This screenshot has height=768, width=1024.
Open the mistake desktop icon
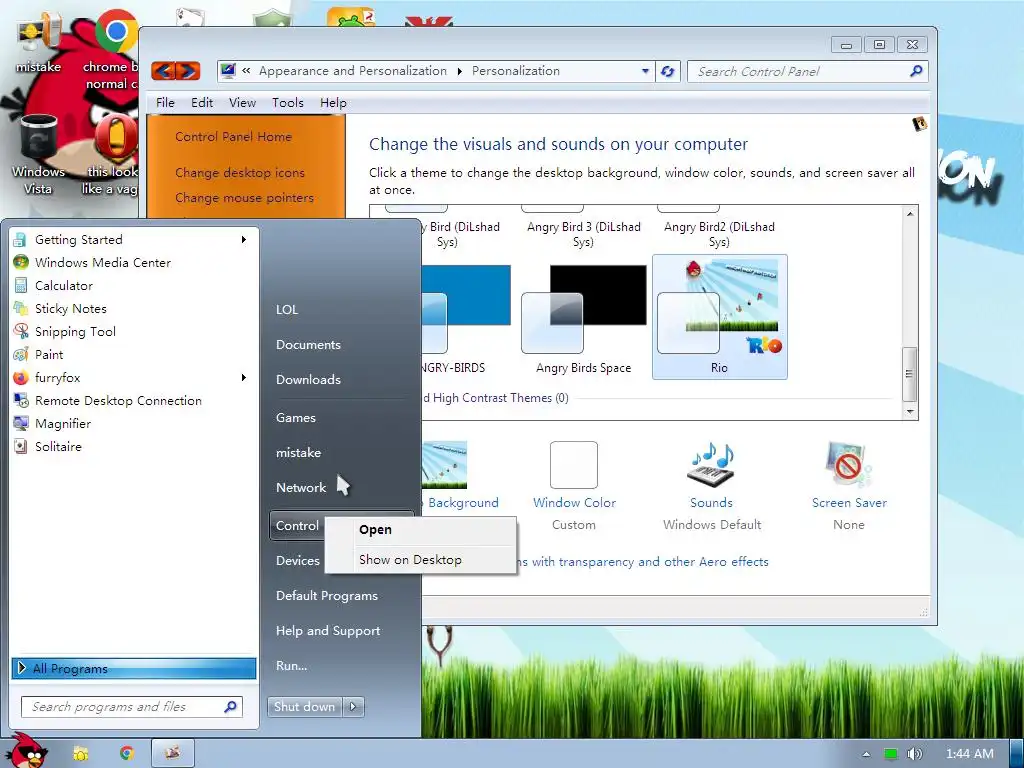click(38, 44)
